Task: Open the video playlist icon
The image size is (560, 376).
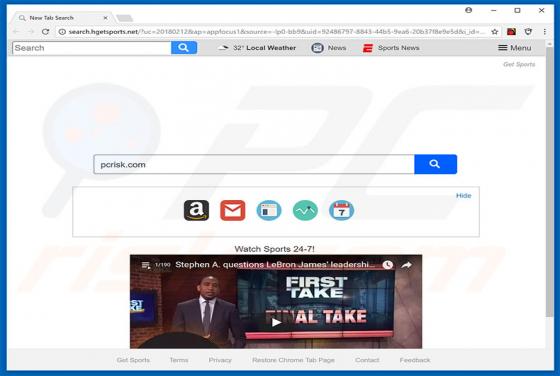Action: tap(145, 265)
